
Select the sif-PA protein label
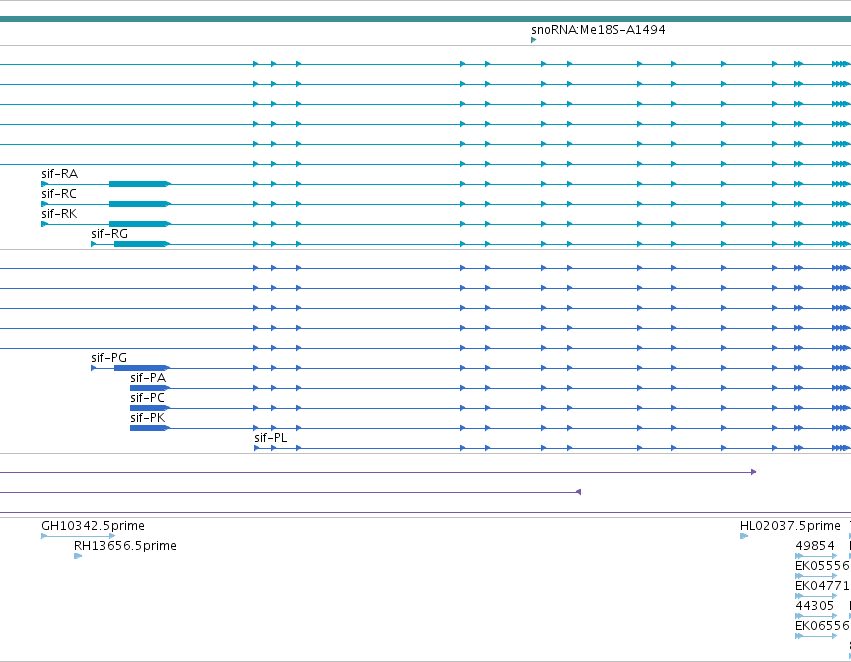[148, 378]
